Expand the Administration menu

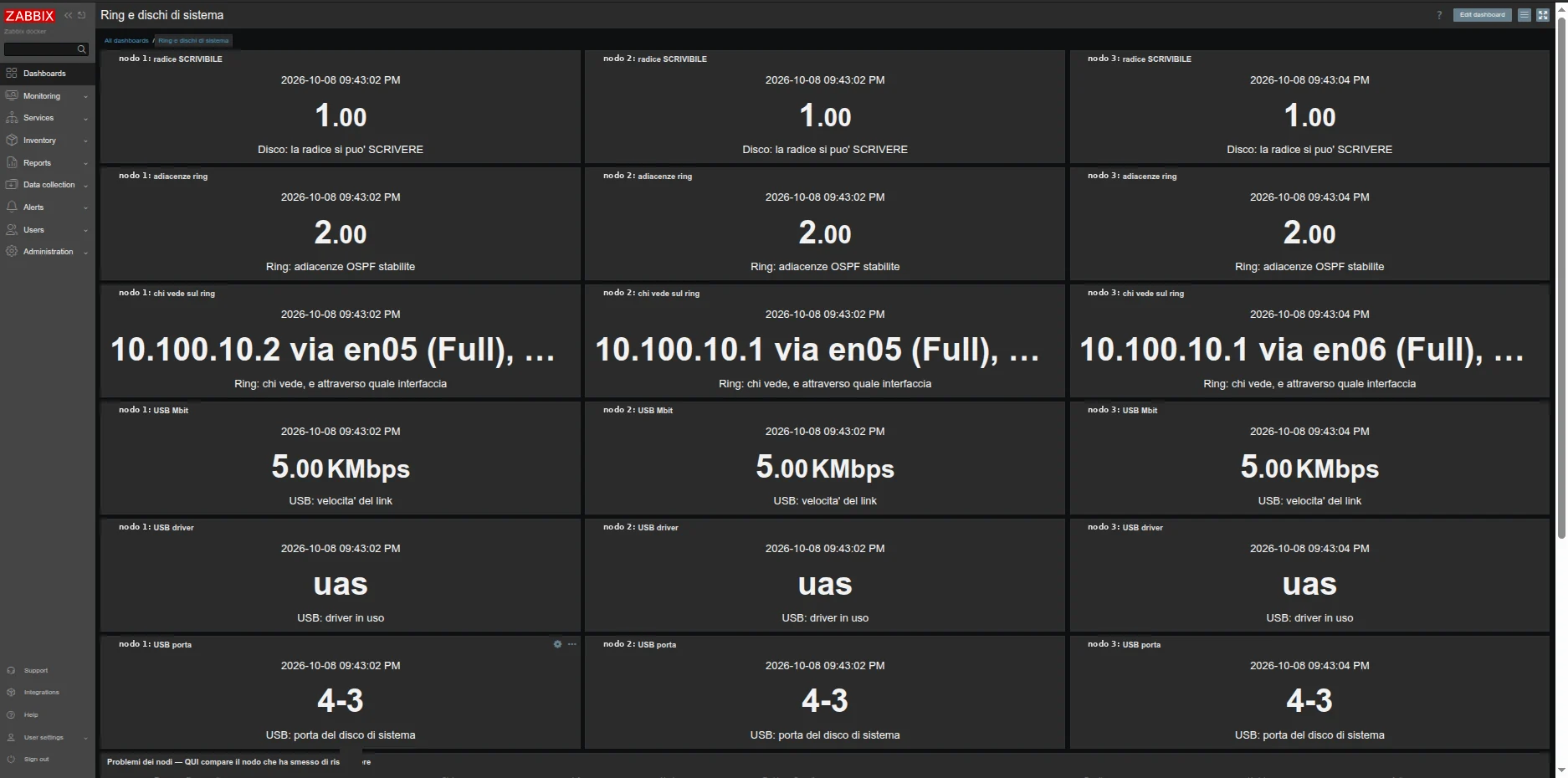pyautogui.click(x=48, y=252)
